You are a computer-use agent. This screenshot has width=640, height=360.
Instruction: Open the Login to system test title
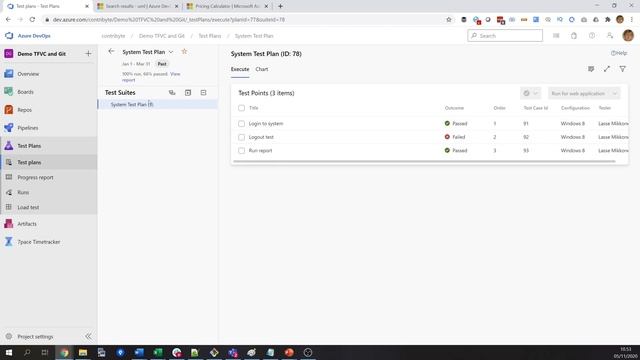266,124
